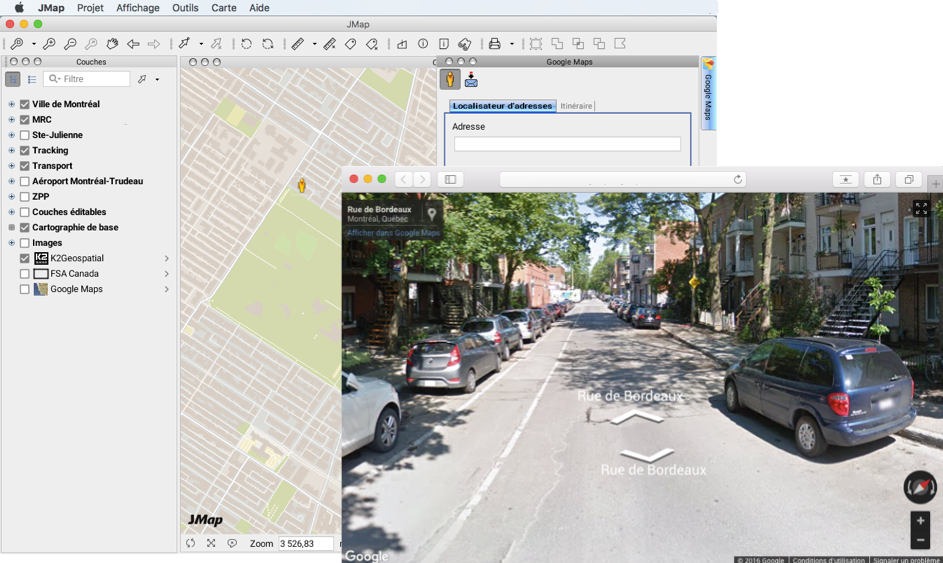Image resolution: width=943 pixels, height=563 pixels.
Task: Toggle the Tracking layer checkbox
Action: [x=25, y=150]
